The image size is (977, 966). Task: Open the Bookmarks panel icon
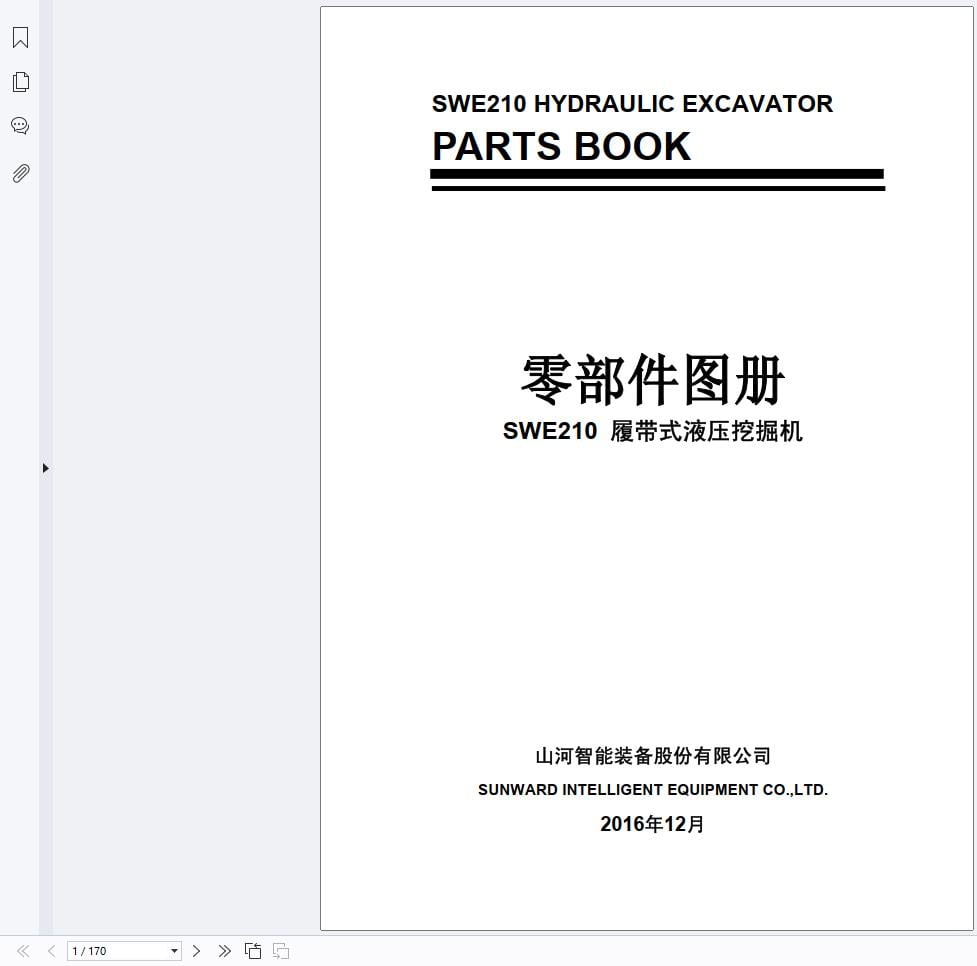tap(21, 37)
